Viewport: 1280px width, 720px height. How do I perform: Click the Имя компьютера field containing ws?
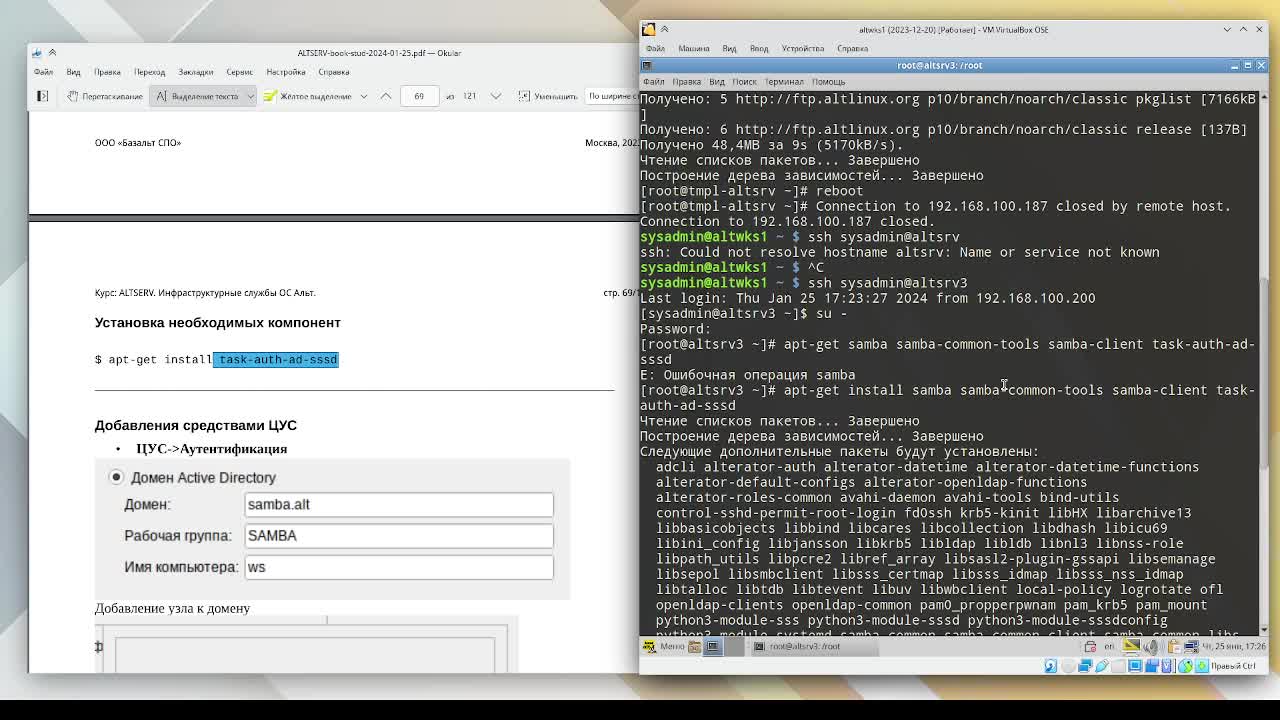pos(398,567)
